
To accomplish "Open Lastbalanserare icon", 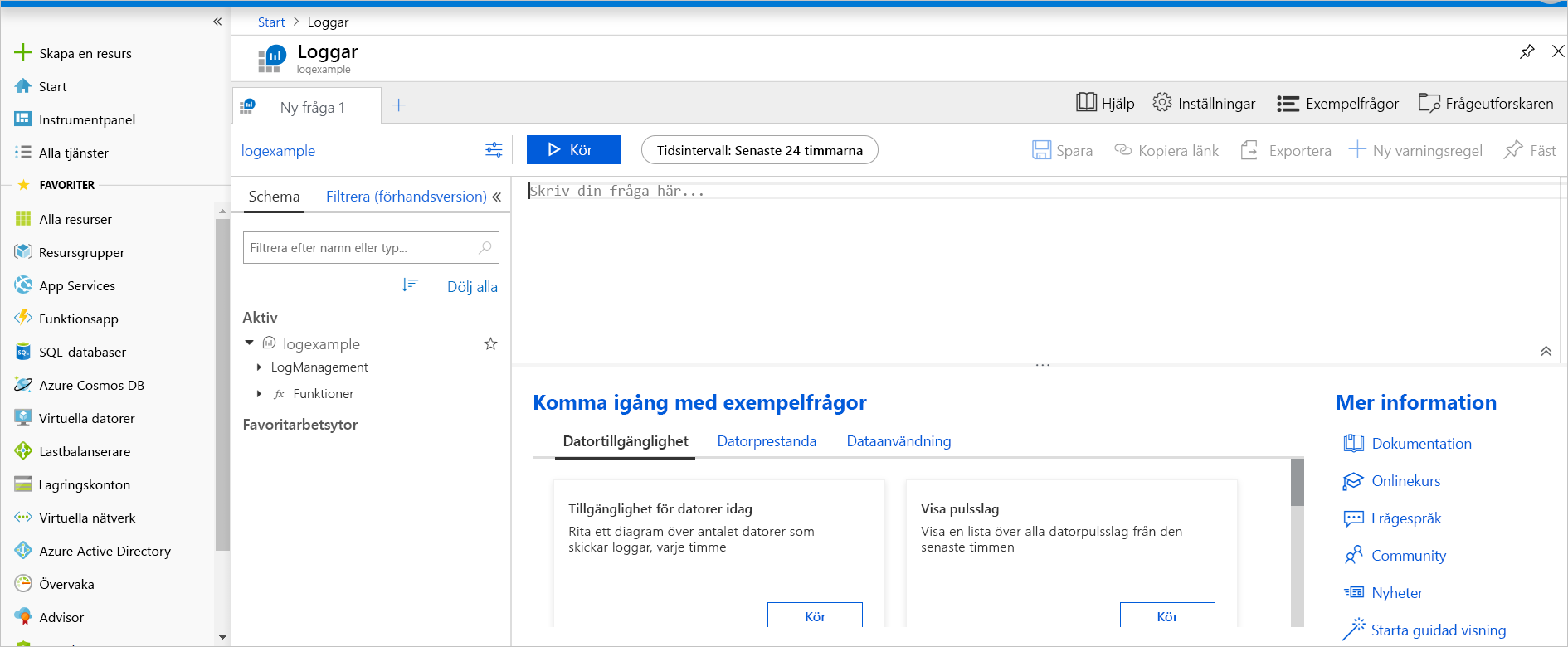I will click(23, 451).
